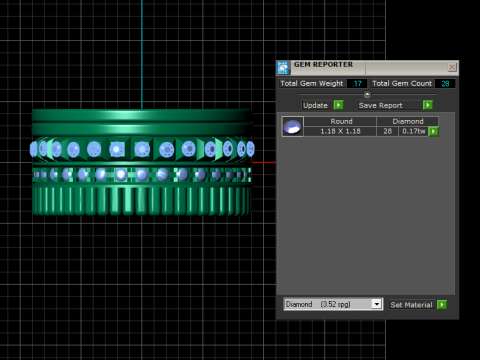480x360 pixels.
Task: Select the 1.18 X 1.18 size cell
Action: pos(340,131)
